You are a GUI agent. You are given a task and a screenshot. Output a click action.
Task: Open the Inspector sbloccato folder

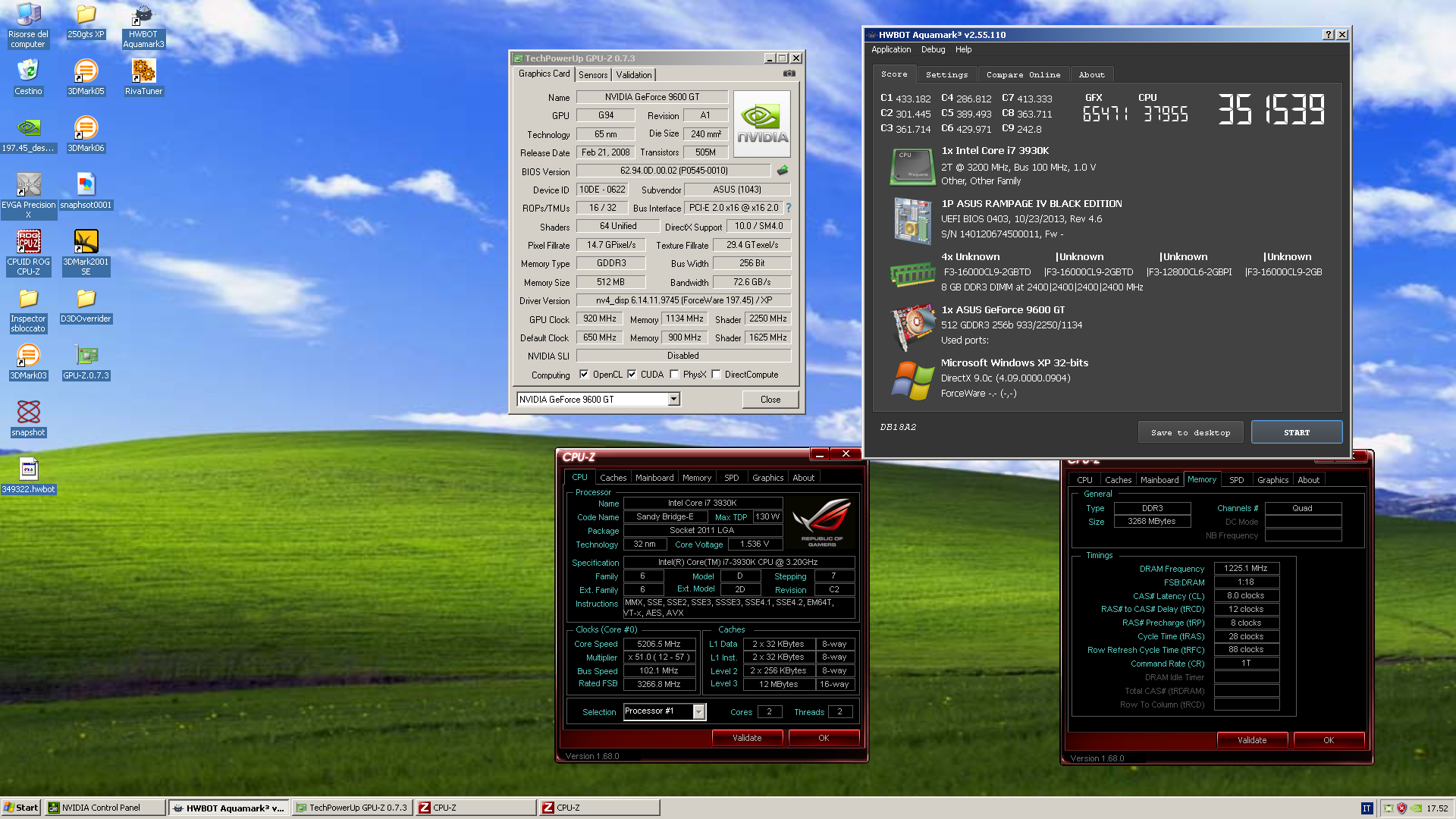point(28,309)
